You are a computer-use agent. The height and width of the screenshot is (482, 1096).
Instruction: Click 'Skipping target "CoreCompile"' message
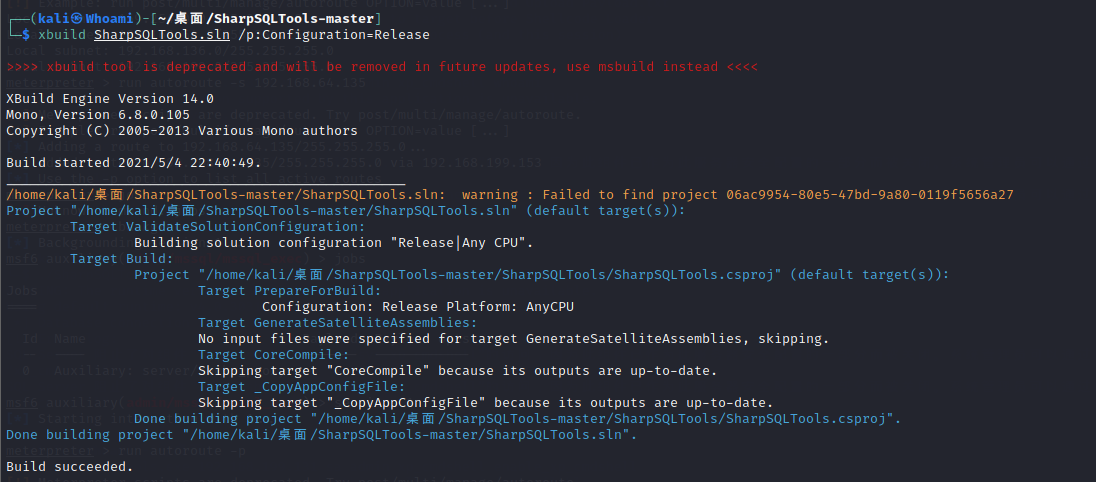[457, 371]
